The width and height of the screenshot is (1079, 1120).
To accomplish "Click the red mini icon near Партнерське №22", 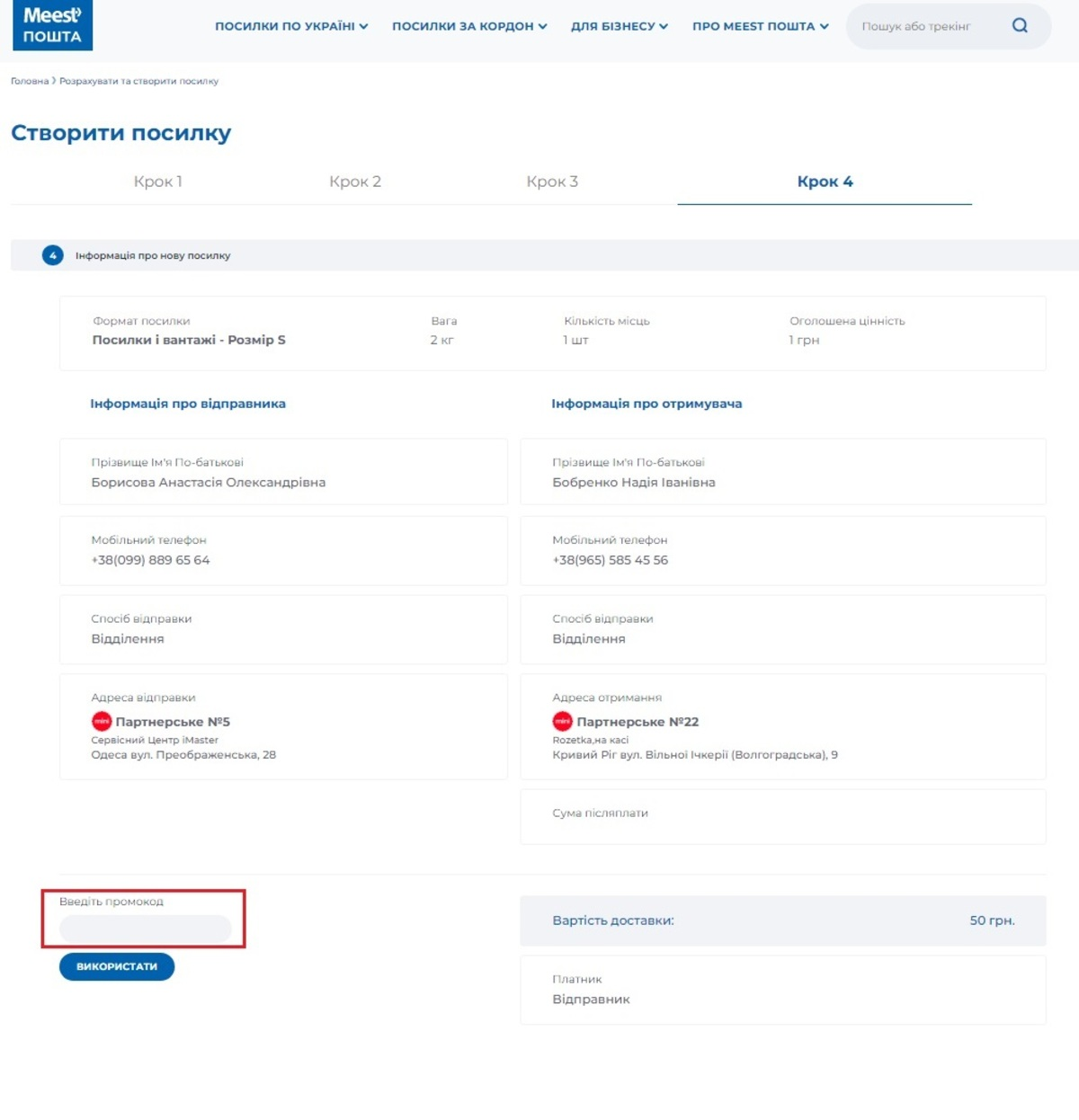I will pos(563,721).
